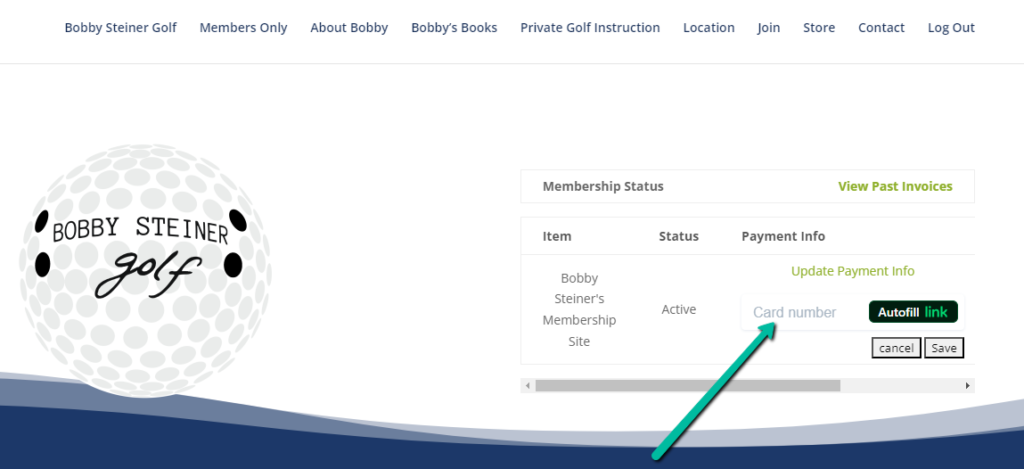
Task: Click horizontal scrollbar left arrow
Action: click(527, 385)
